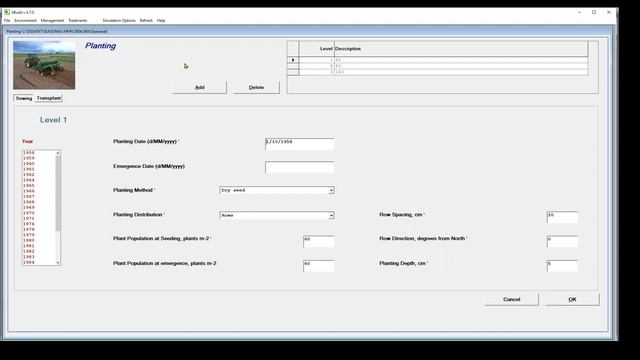Open the Treatments menu
Viewport: 640px width, 360px height.
[78, 20]
